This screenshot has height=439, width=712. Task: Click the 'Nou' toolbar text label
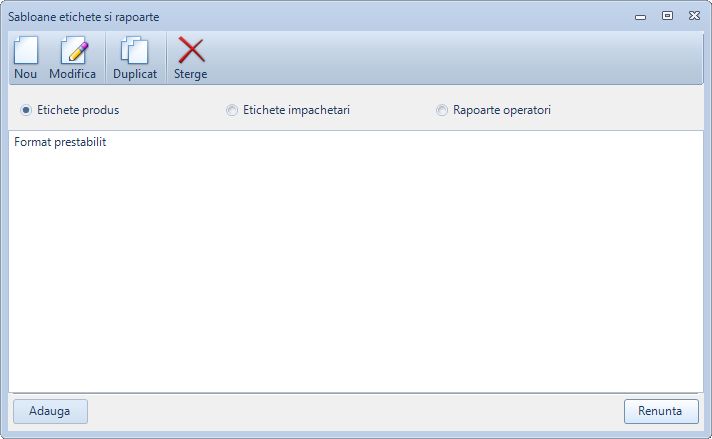point(25,74)
